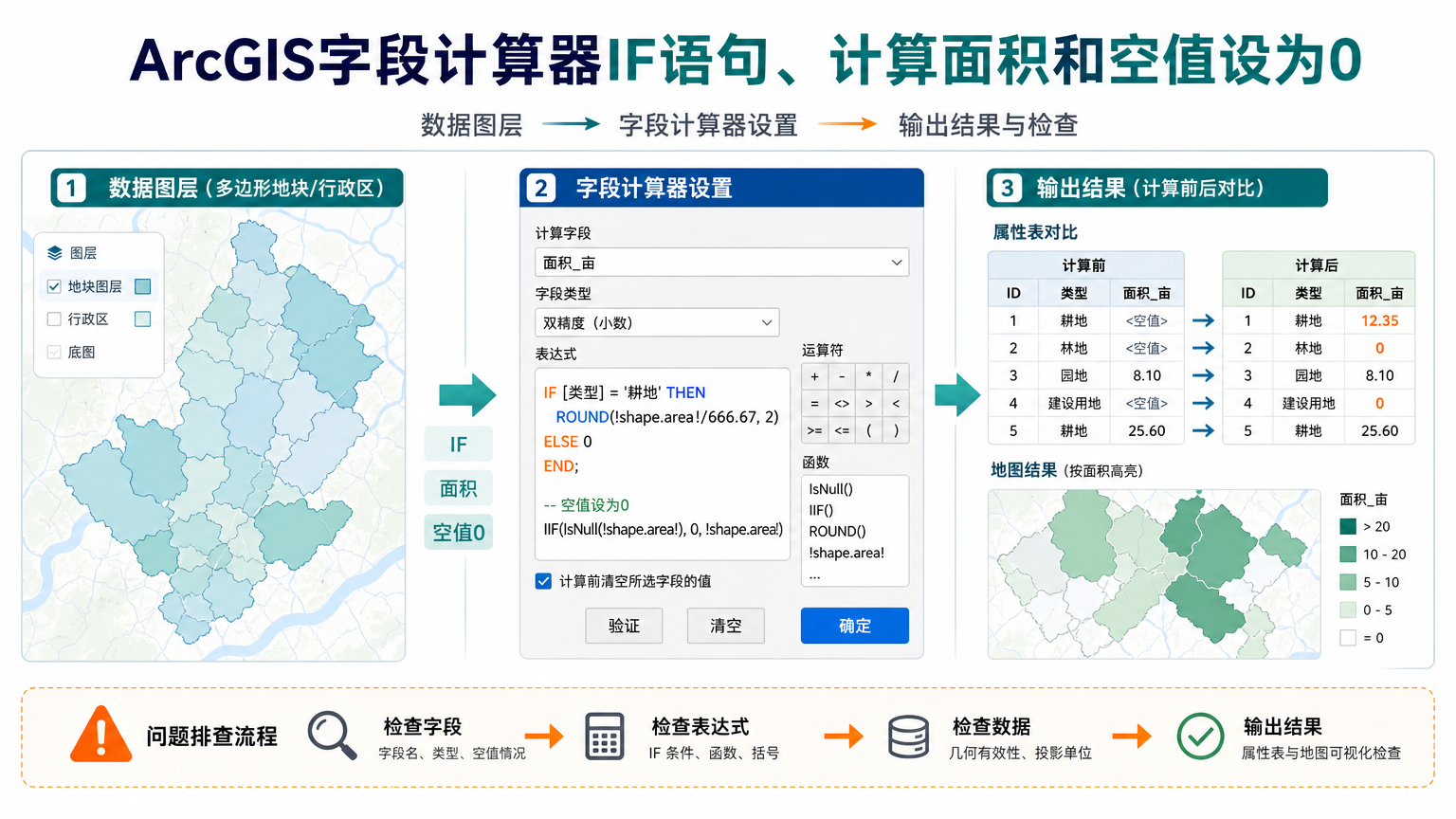Click the 5 - 10 legend swatch

point(1348,582)
